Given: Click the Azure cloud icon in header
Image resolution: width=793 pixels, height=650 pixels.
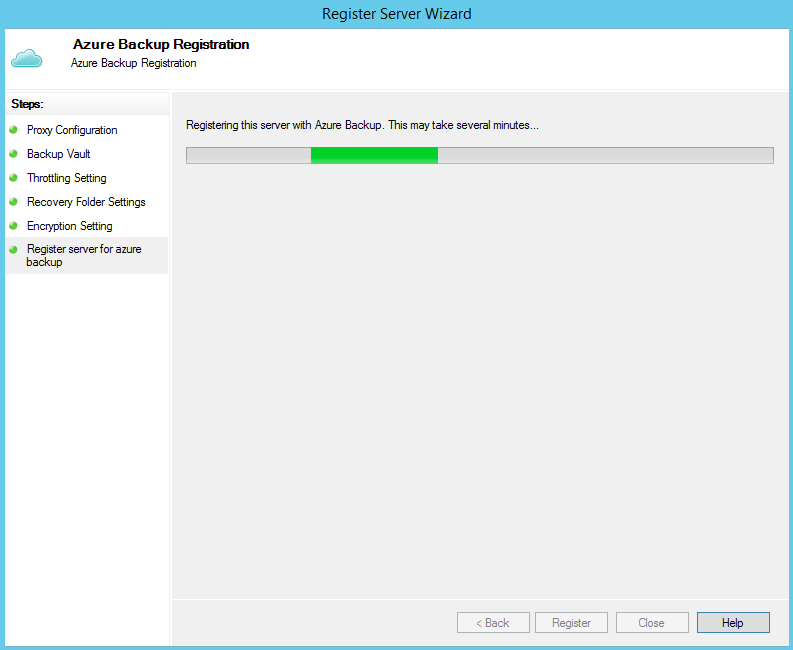Looking at the screenshot, I should (x=26, y=58).
